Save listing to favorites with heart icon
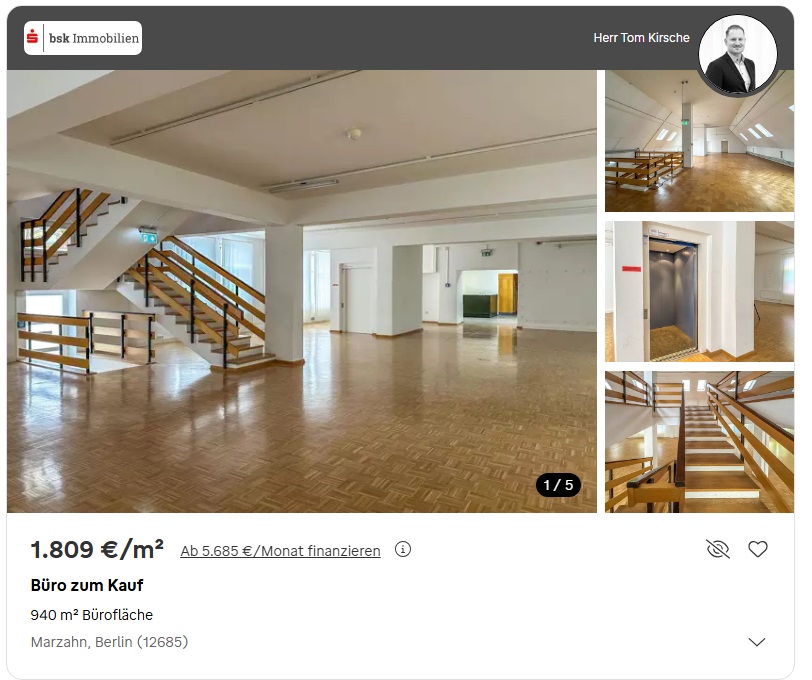 [x=758, y=549]
